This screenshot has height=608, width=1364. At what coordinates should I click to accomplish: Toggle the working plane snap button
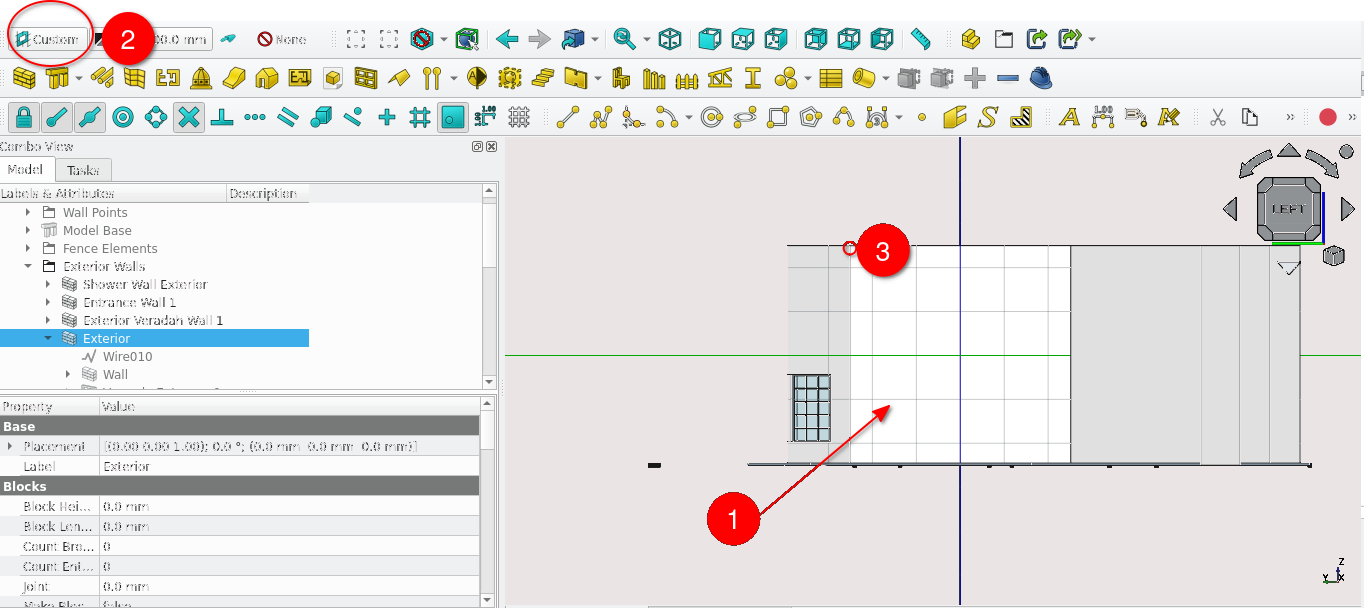(453, 117)
